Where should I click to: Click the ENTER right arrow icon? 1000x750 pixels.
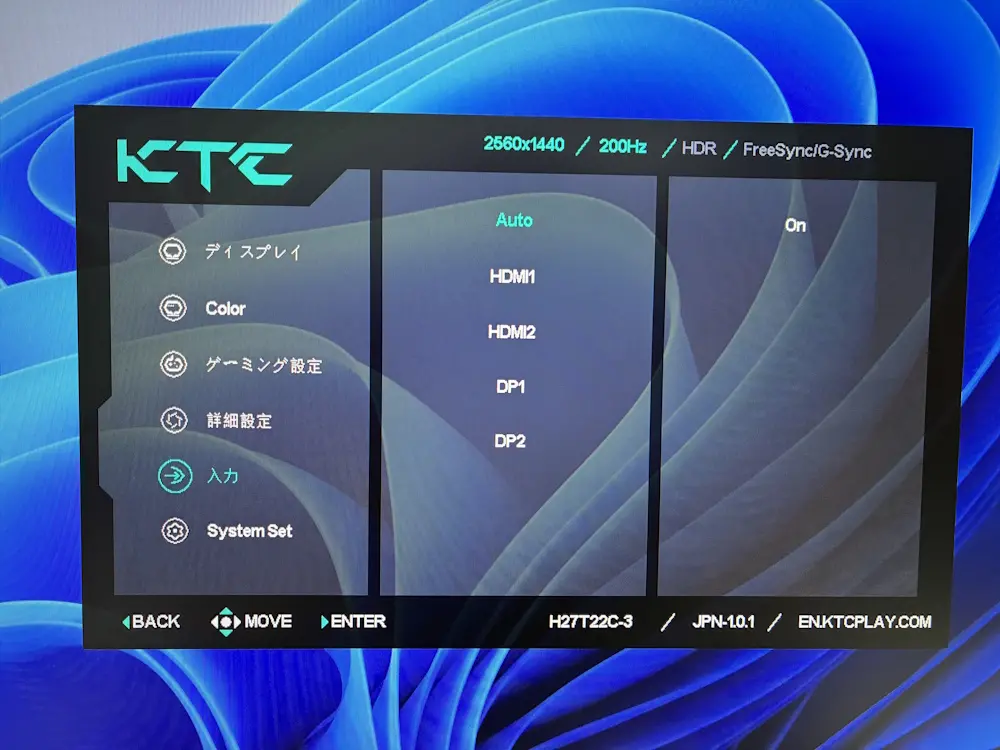(325, 622)
